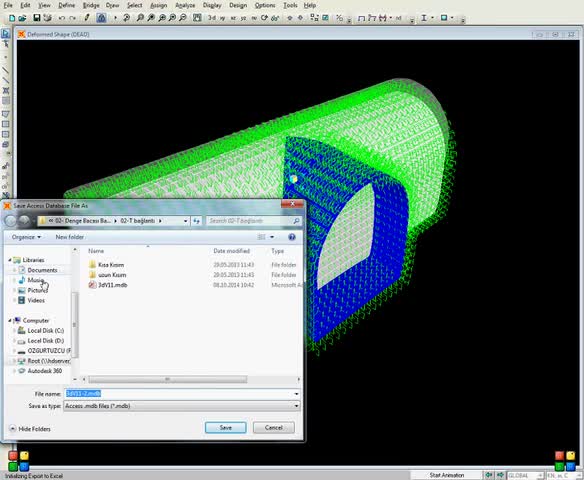Select Local Disk (C:) in navigation pane
This screenshot has height=480, width=584.
(x=45, y=331)
